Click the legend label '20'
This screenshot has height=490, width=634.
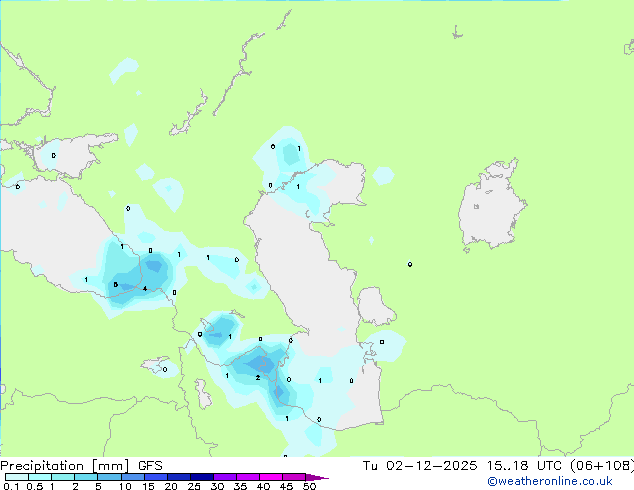(171, 486)
